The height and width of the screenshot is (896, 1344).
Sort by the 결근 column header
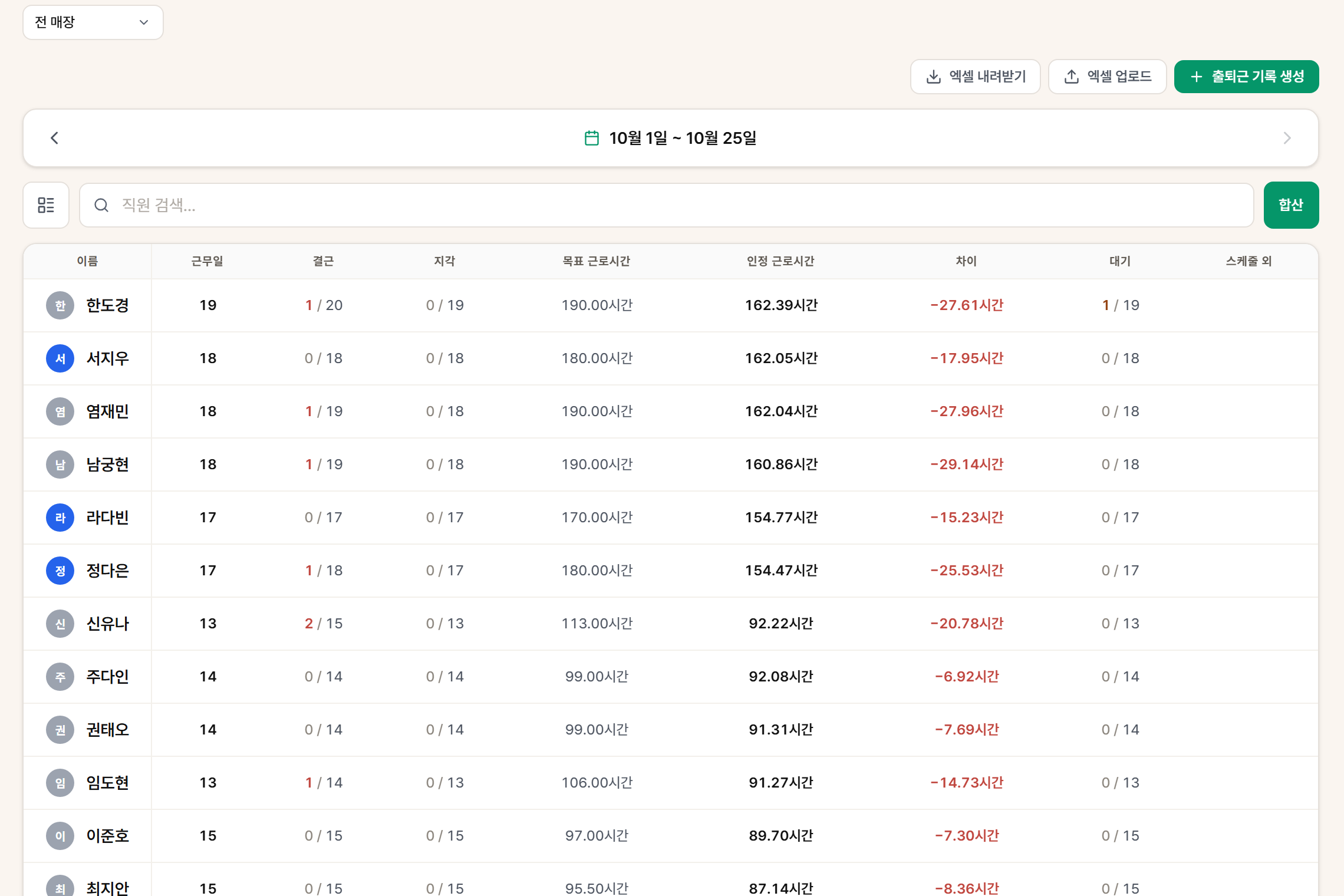click(324, 261)
